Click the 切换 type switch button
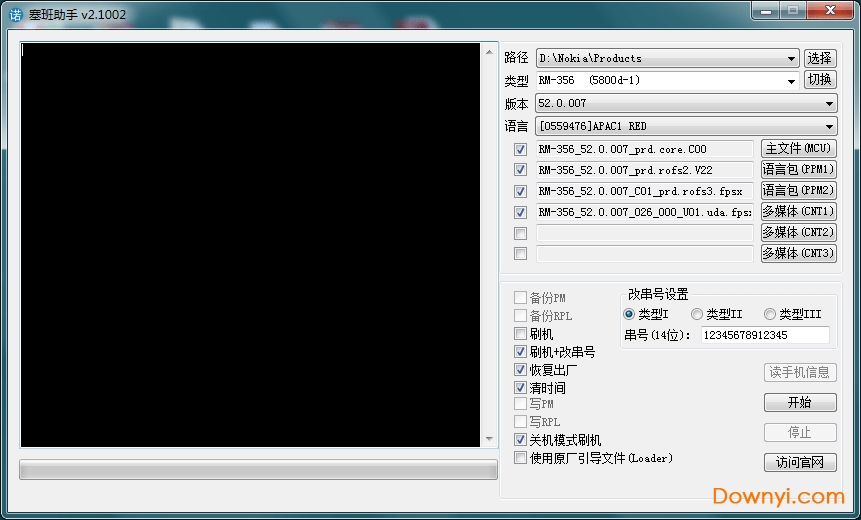This screenshot has height=520, width=861. coord(820,80)
